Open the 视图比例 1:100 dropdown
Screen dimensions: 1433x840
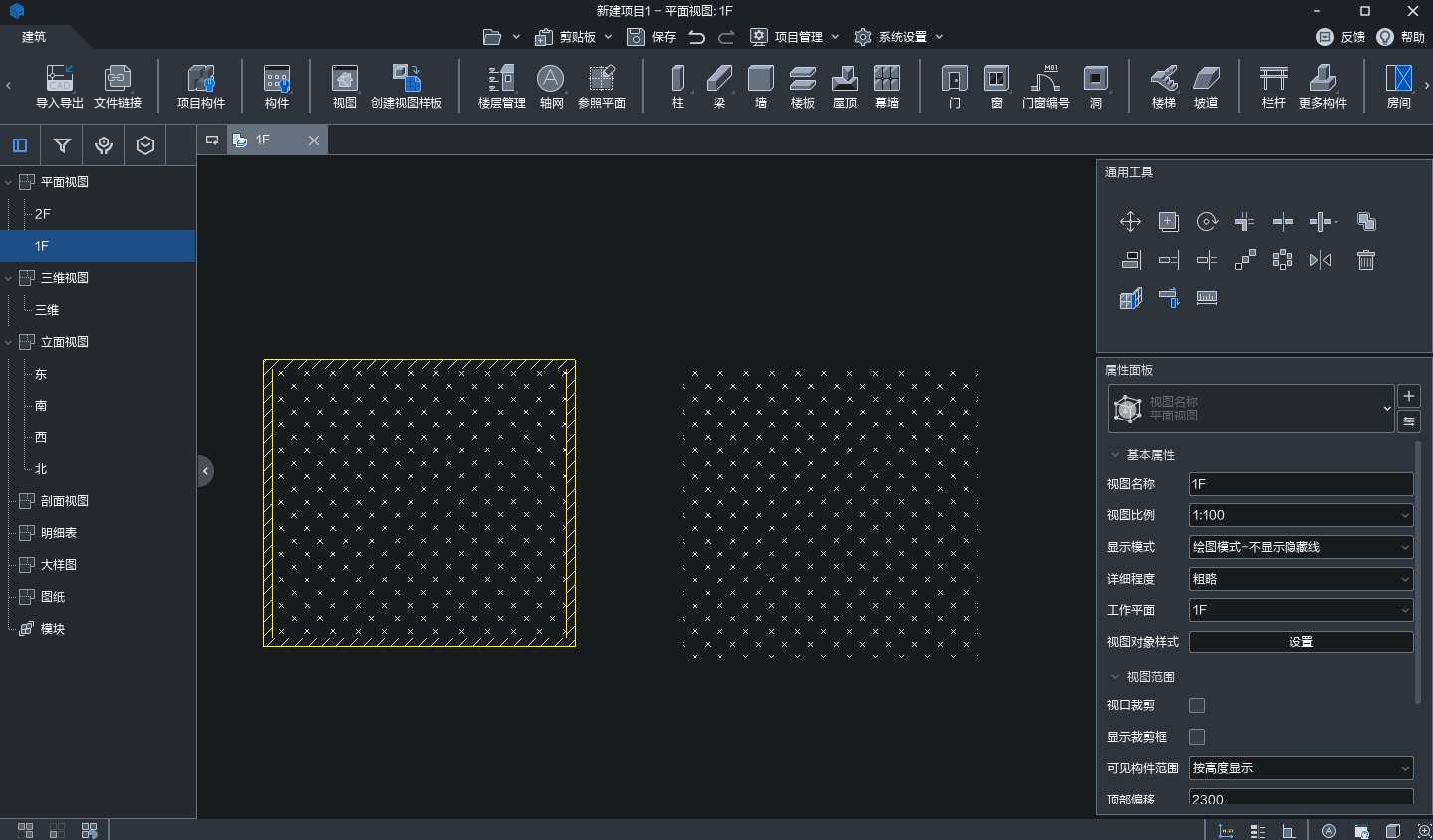point(1300,515)
